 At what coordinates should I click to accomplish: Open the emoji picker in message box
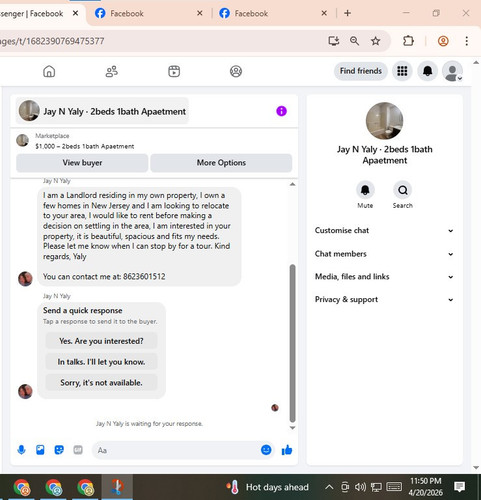pyautogui.click(x=266, y=450)
